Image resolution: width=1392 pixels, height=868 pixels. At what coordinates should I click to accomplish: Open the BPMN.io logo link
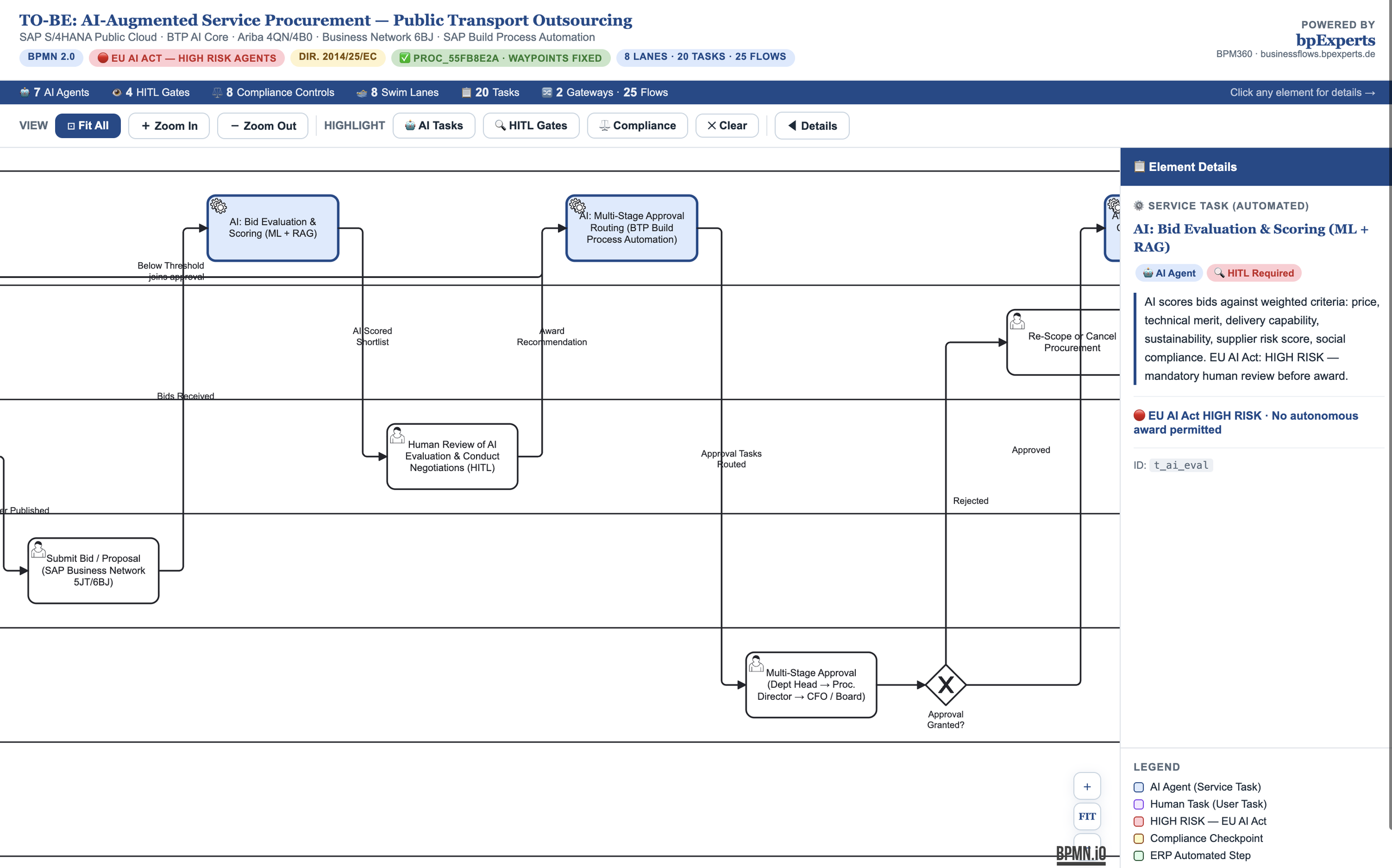1081,853
